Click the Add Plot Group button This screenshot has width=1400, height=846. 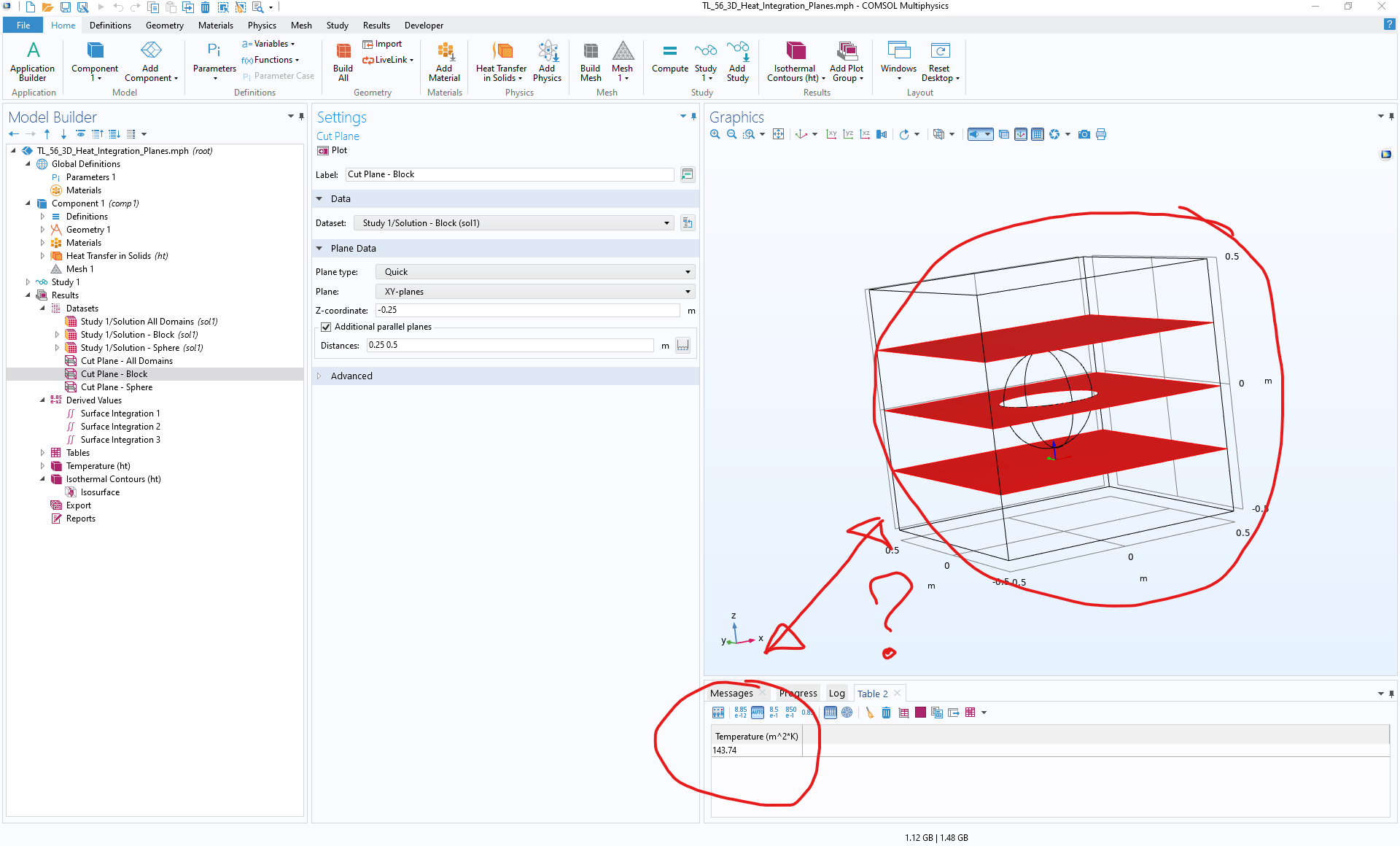pyautogui.click(x=847, y=61)
